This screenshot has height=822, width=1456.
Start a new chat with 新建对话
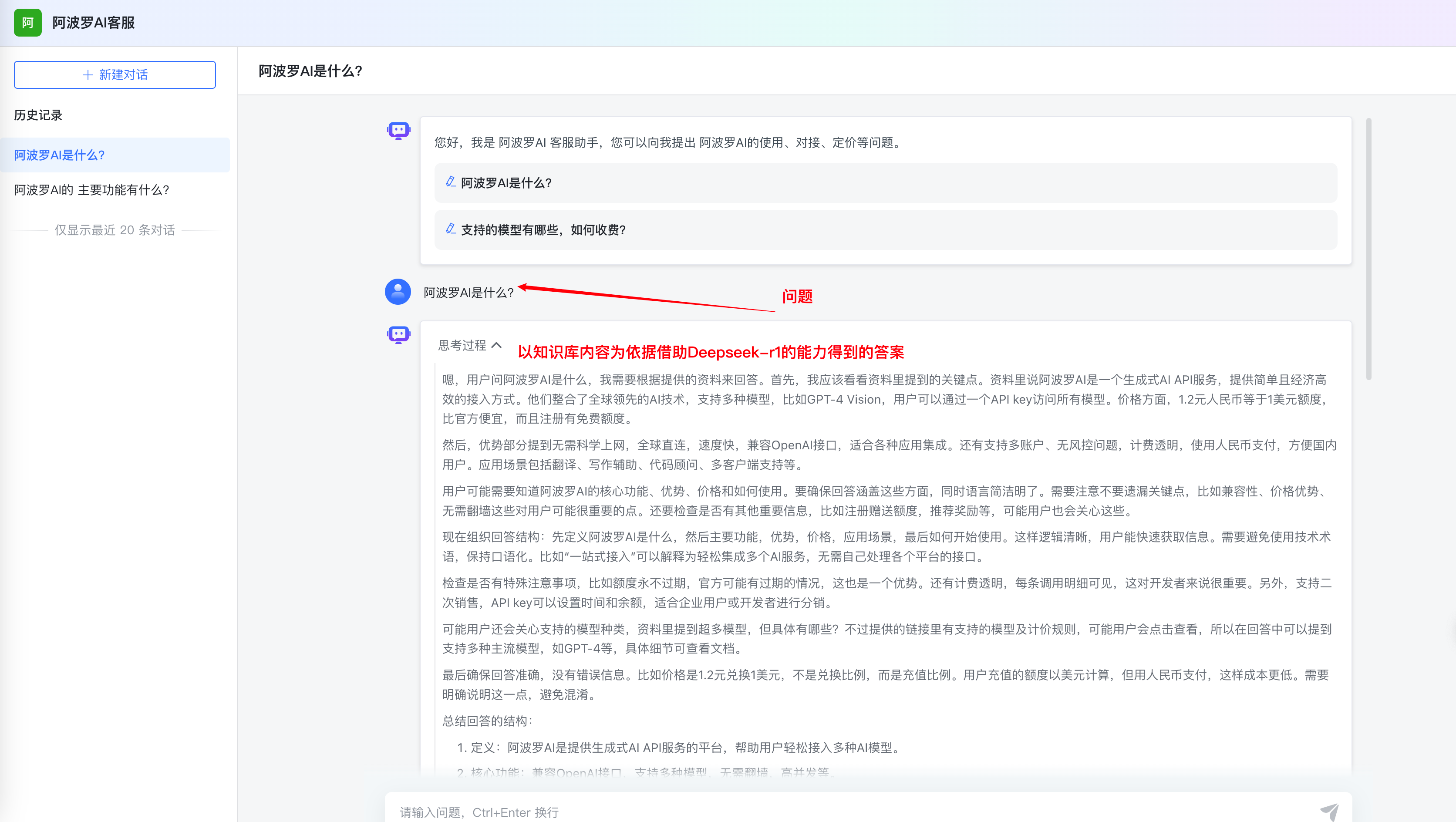point(115,74)
